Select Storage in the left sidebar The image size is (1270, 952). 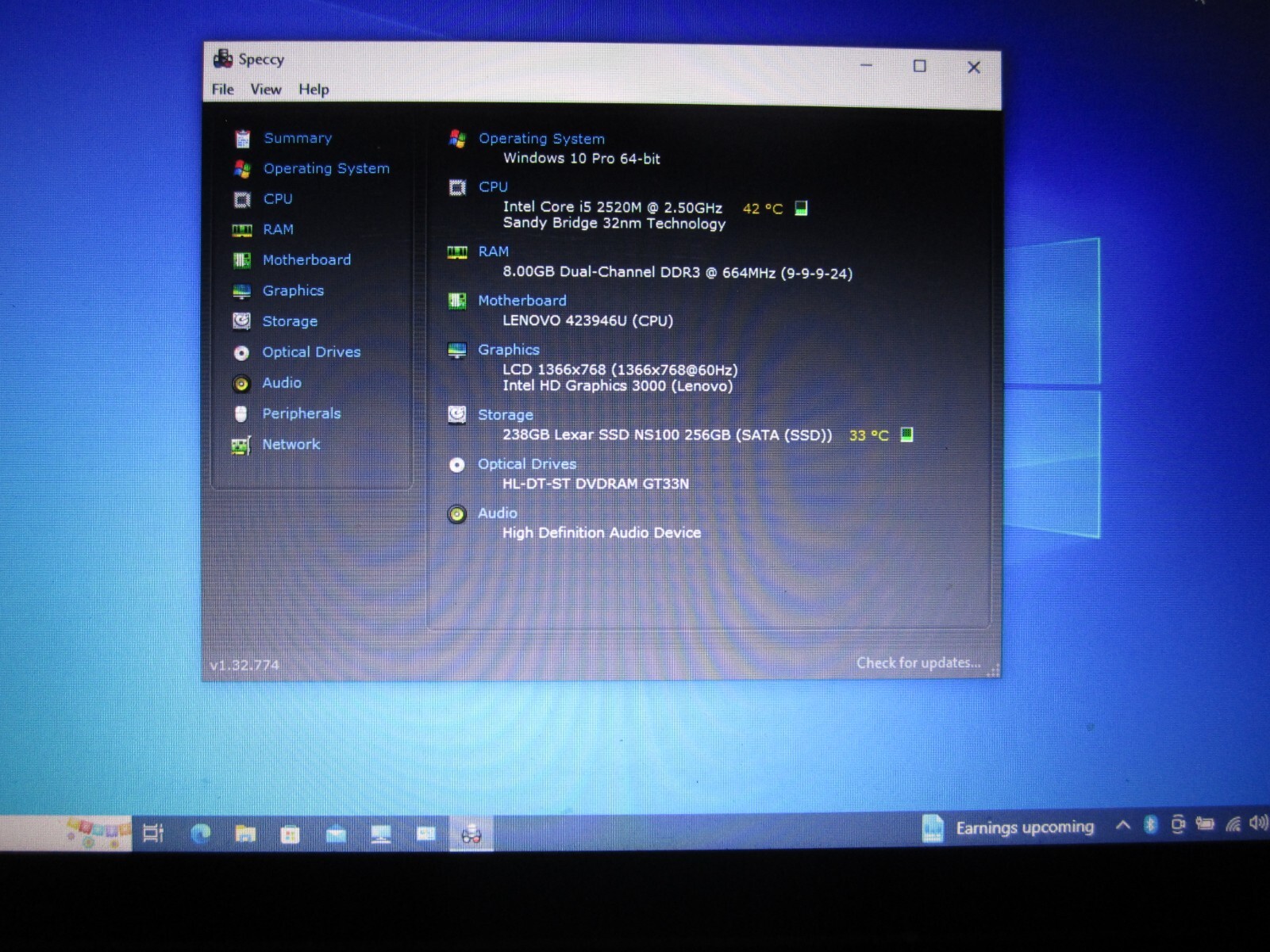coord(290,321)
